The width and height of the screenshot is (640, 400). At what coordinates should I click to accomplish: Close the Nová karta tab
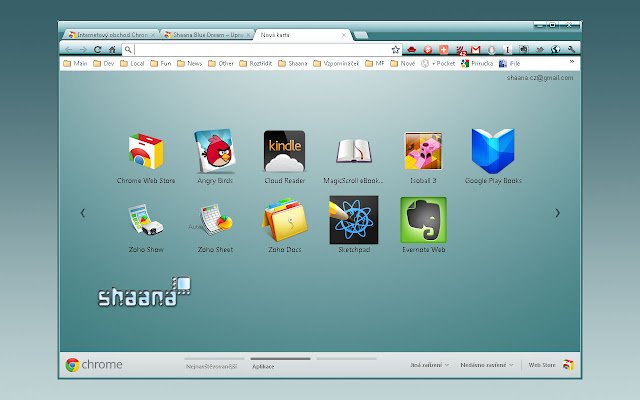pyautogui.click(x=344, y=35)
